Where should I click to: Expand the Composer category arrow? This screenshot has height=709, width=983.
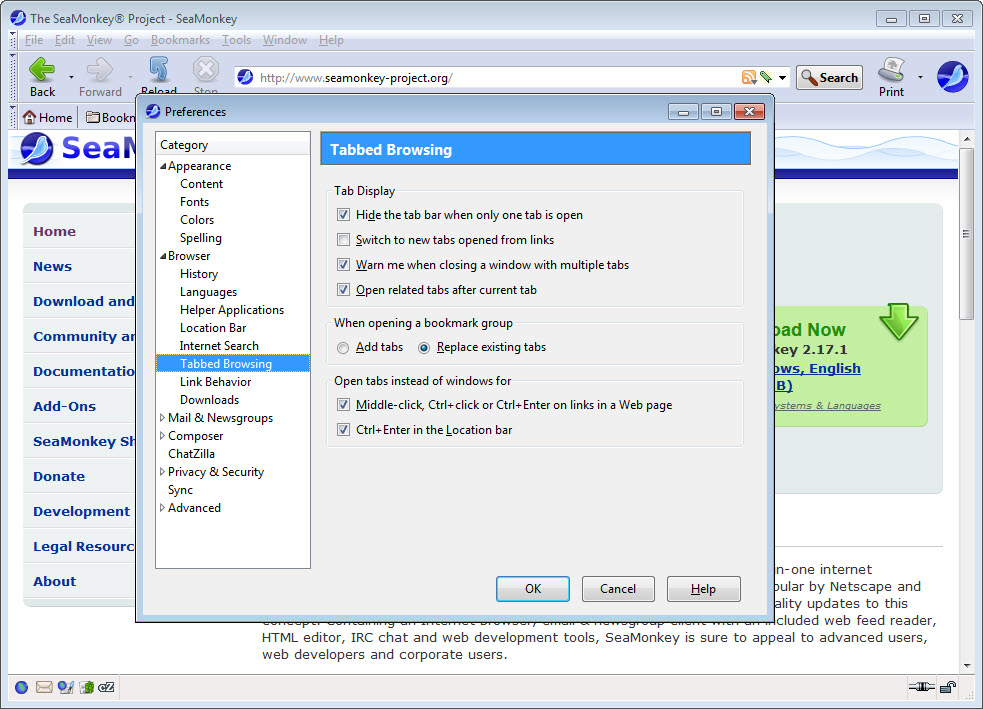(162, 436)
